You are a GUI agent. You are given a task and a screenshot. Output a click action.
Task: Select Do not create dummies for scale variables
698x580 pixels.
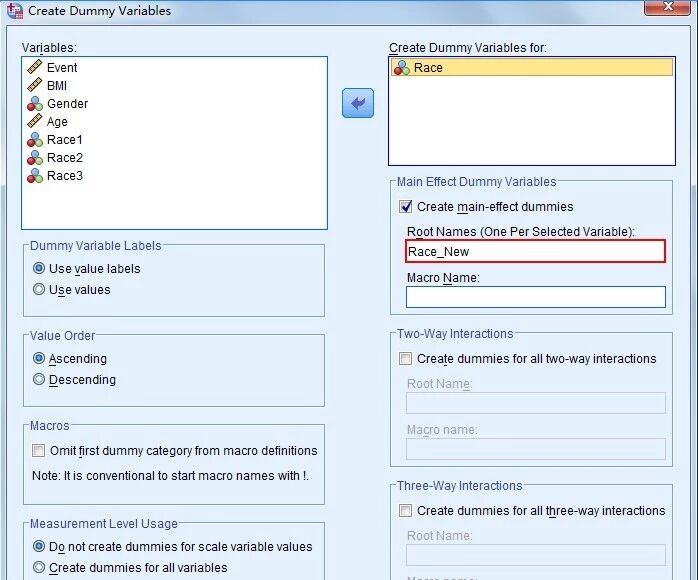(x=172, y=546)
